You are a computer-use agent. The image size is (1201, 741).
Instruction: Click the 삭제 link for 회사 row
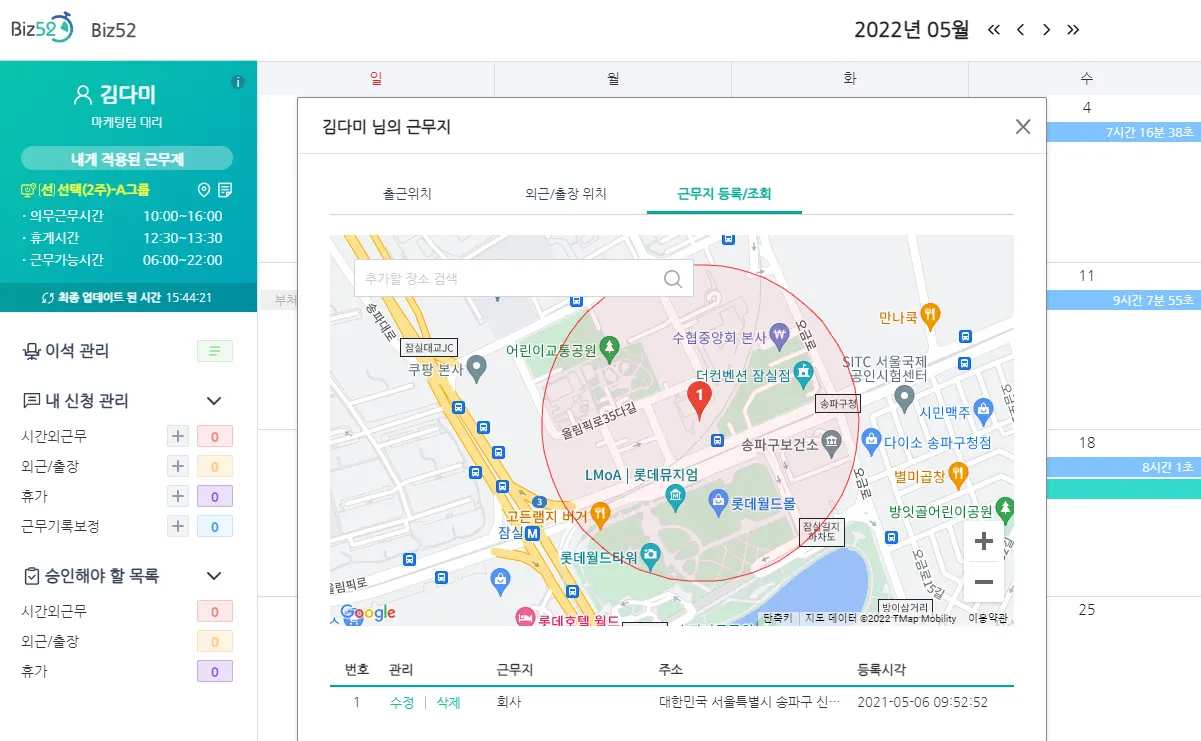pos(448,703)
